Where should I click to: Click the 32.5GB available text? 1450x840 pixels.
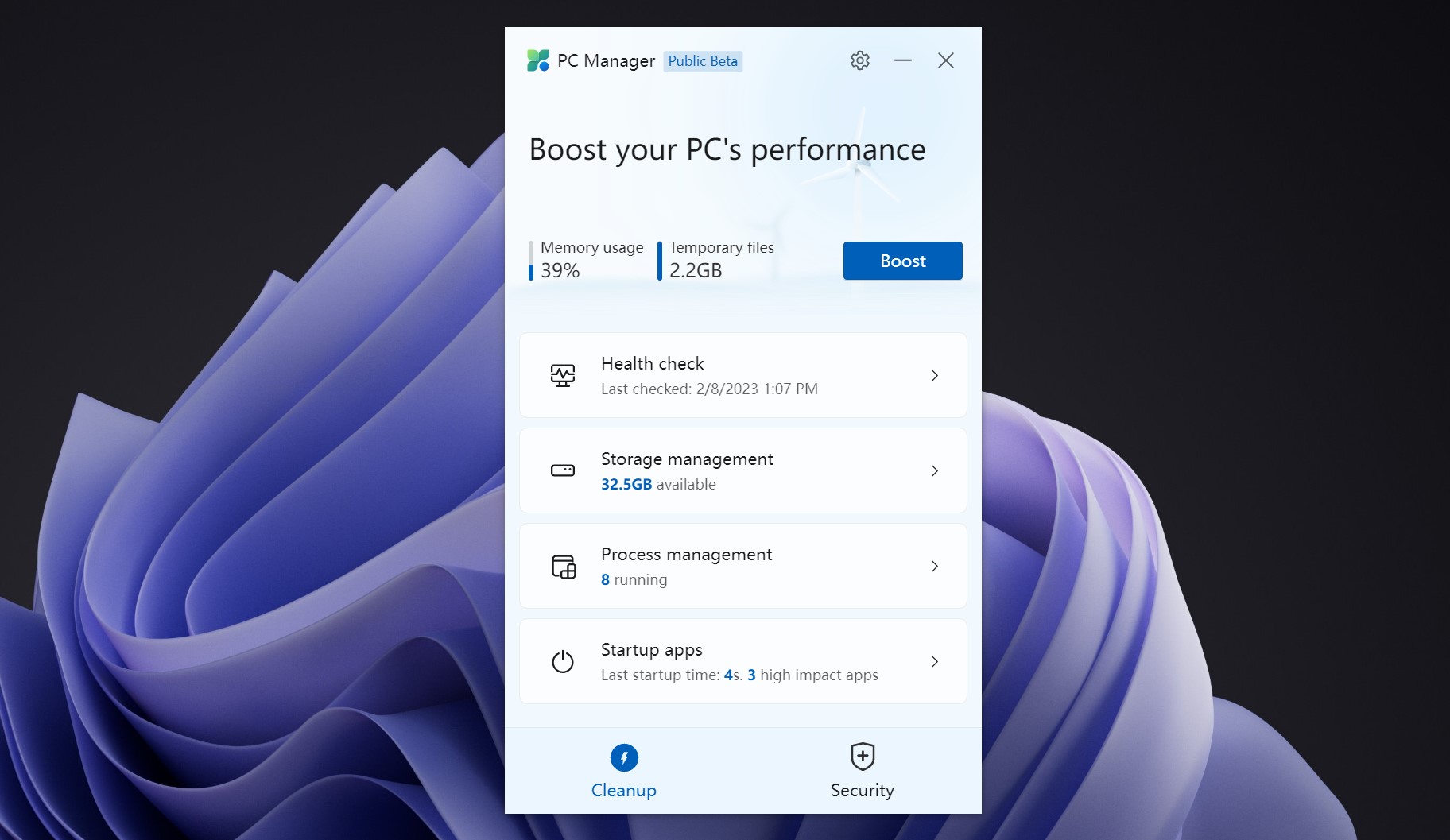click(x=658, y=484)
